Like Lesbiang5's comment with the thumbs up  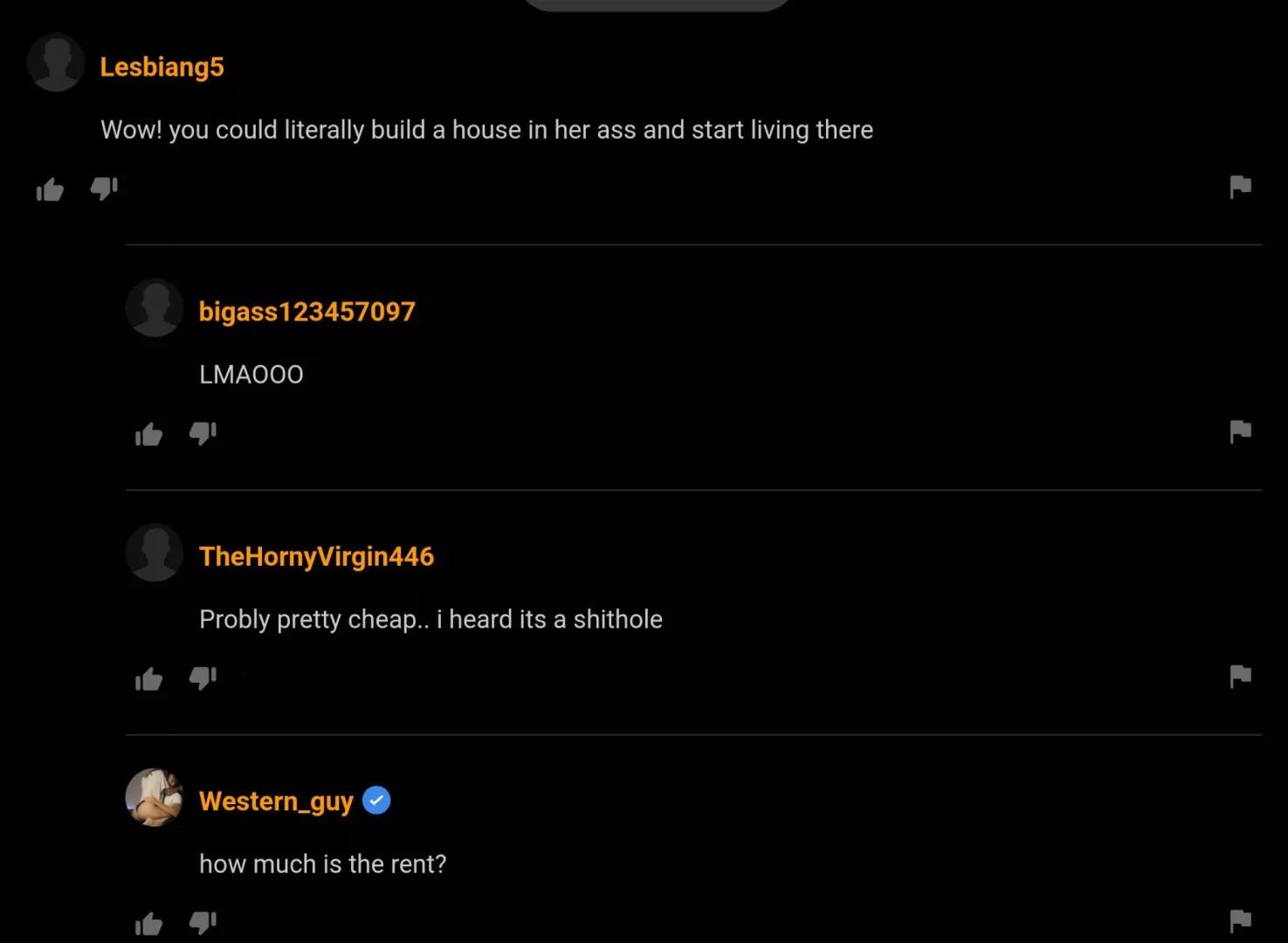click(50, 189)
